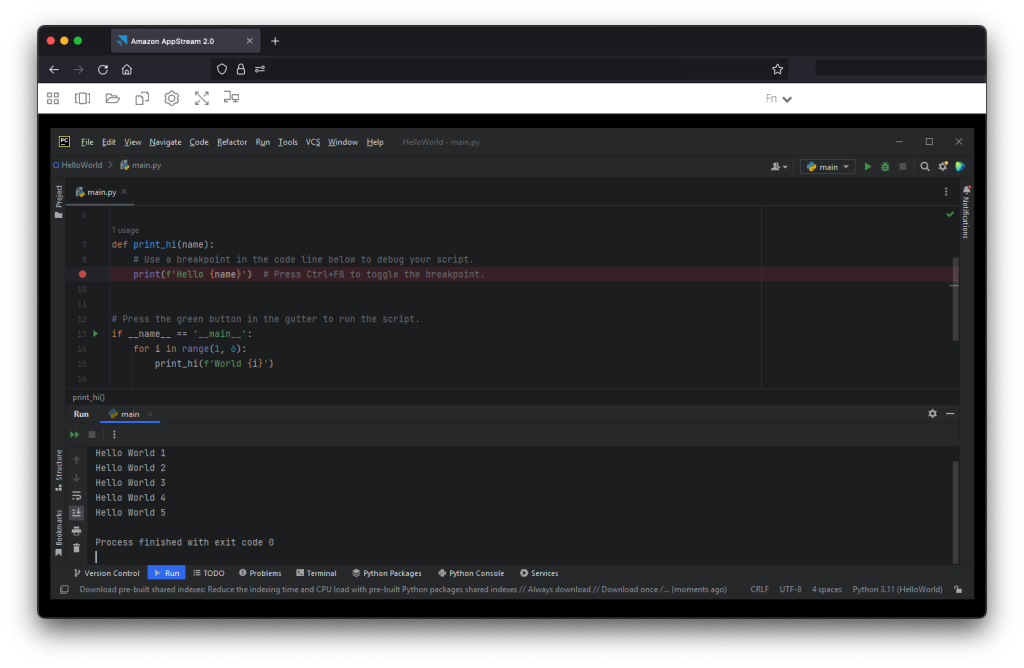Toggle scroll-to-end in console output
1024x668 pixels.
tap(76, 512)
